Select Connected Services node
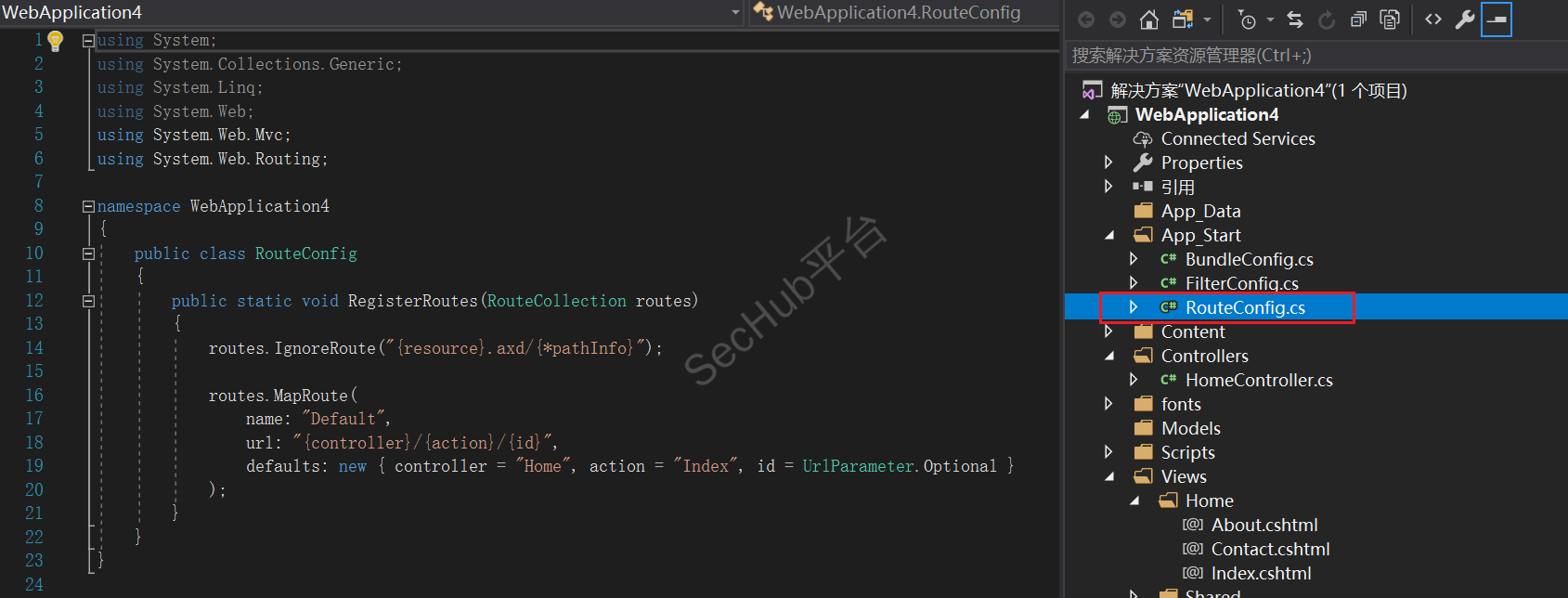This screenshot has height=598, width=1568. 1238,138
